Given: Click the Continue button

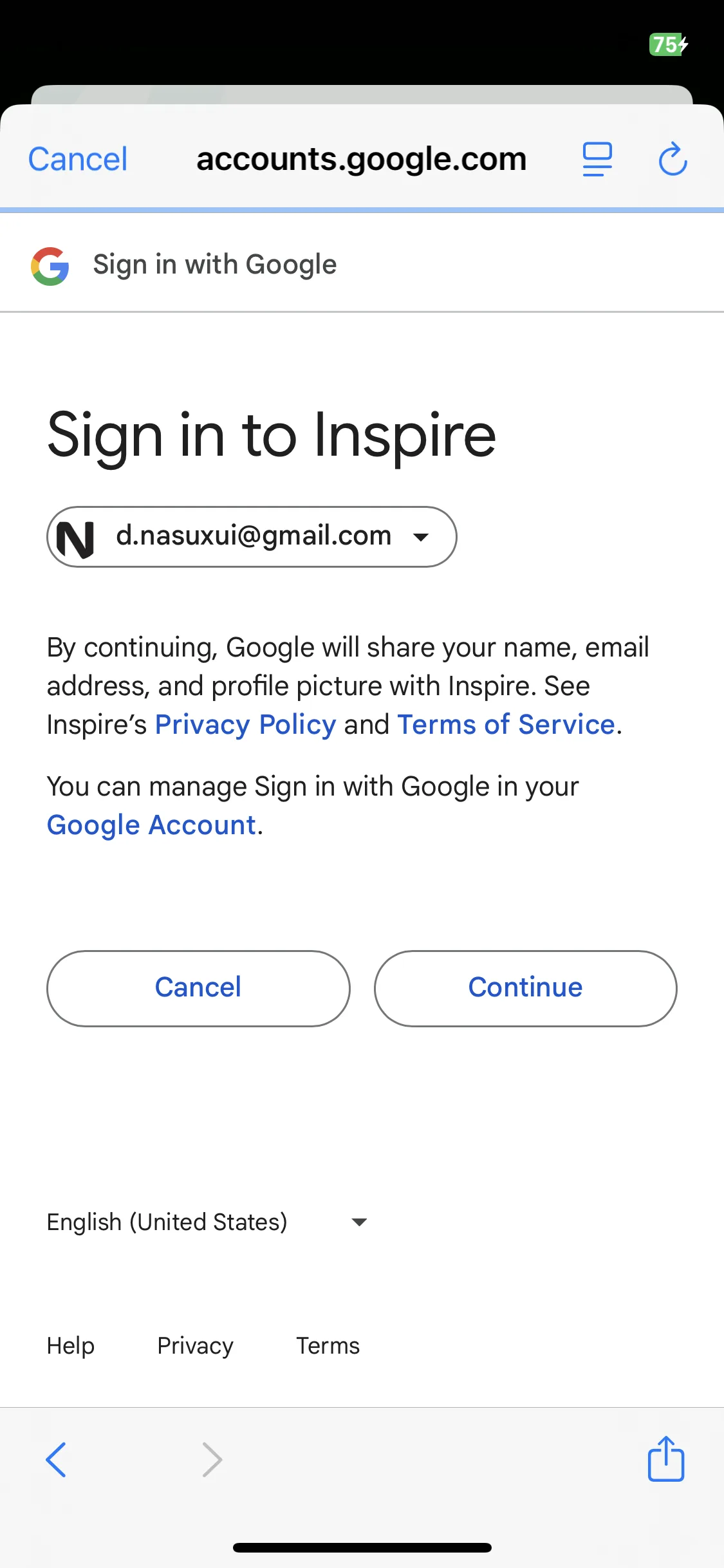Looking at the screenshot, I should [525, 988].
